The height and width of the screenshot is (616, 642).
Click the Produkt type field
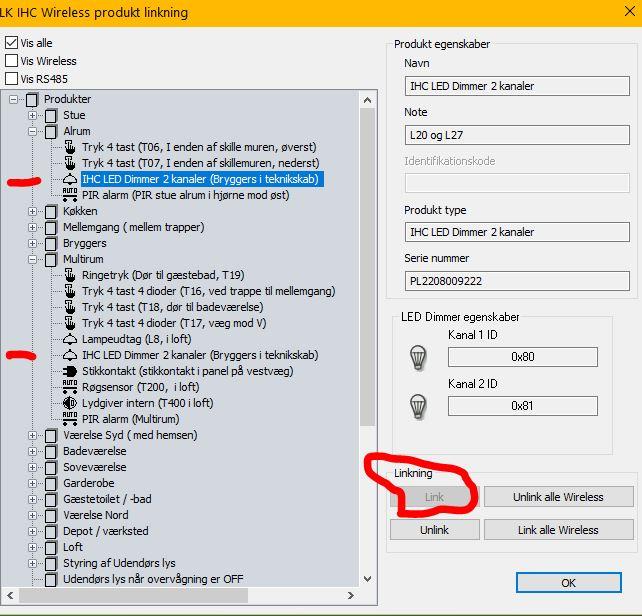[x=517, y=232]
